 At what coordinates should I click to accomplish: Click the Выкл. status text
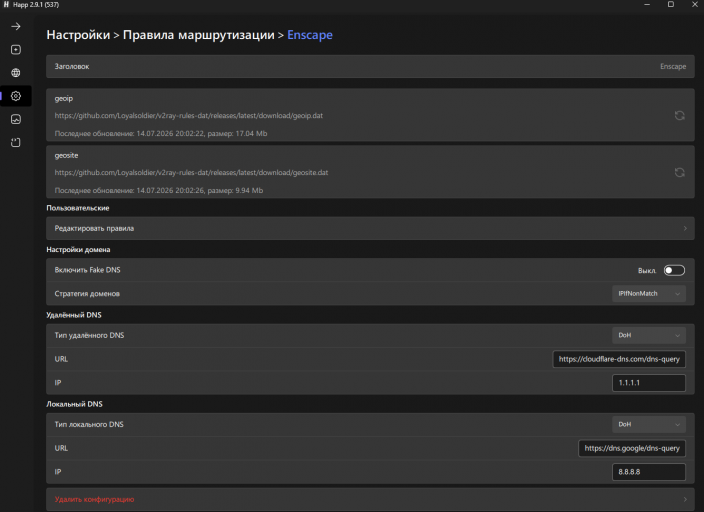[647, 271]
